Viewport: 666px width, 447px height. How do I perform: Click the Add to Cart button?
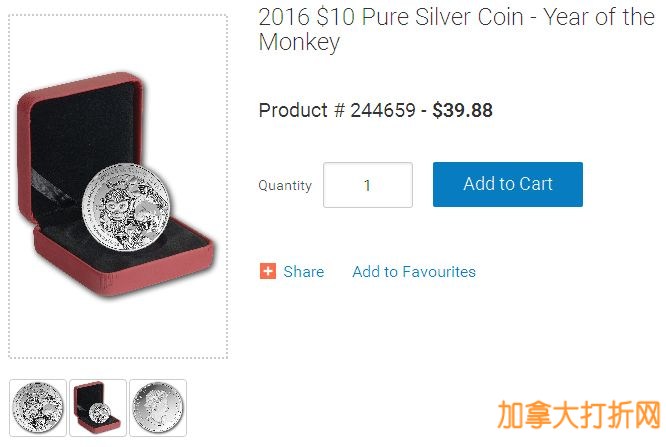pyautogui.click(x=508, y=184)
